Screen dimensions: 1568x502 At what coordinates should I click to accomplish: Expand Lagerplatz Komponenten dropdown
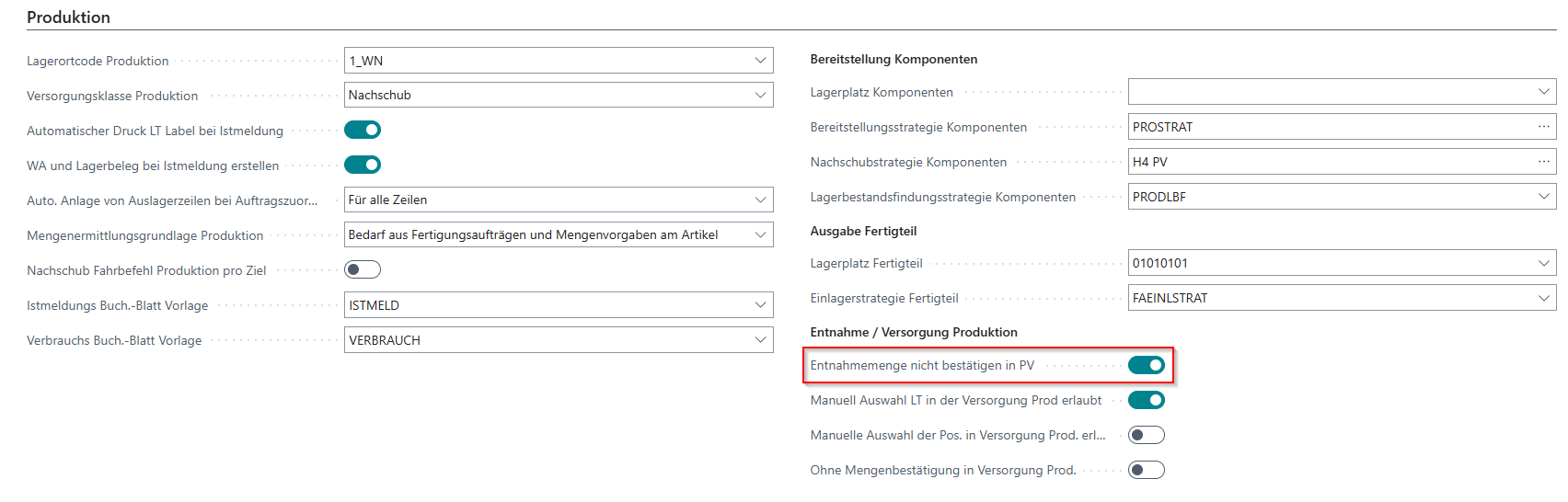click(1543, 92)
